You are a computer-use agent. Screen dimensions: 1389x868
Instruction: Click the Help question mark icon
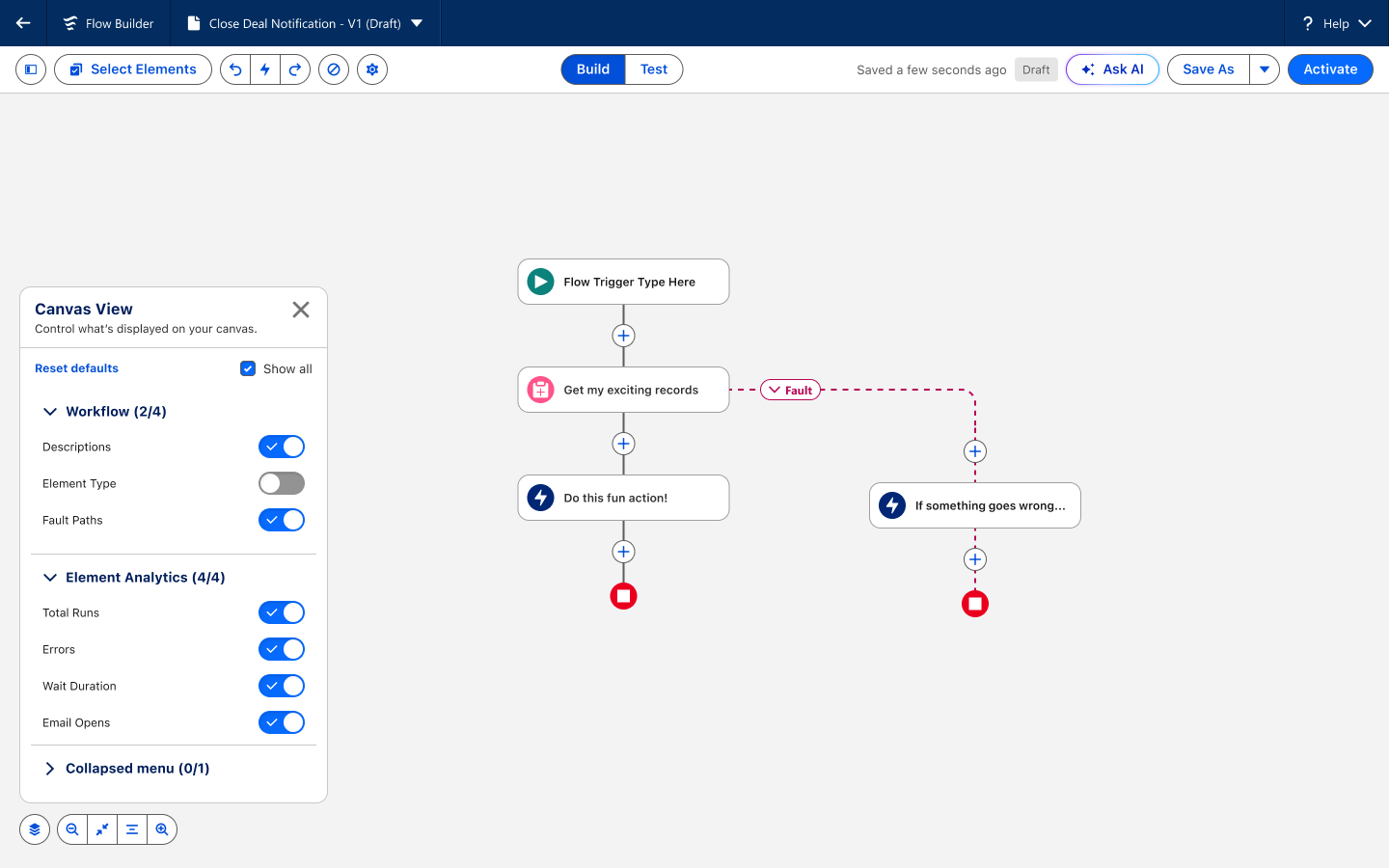(1308, 23)
